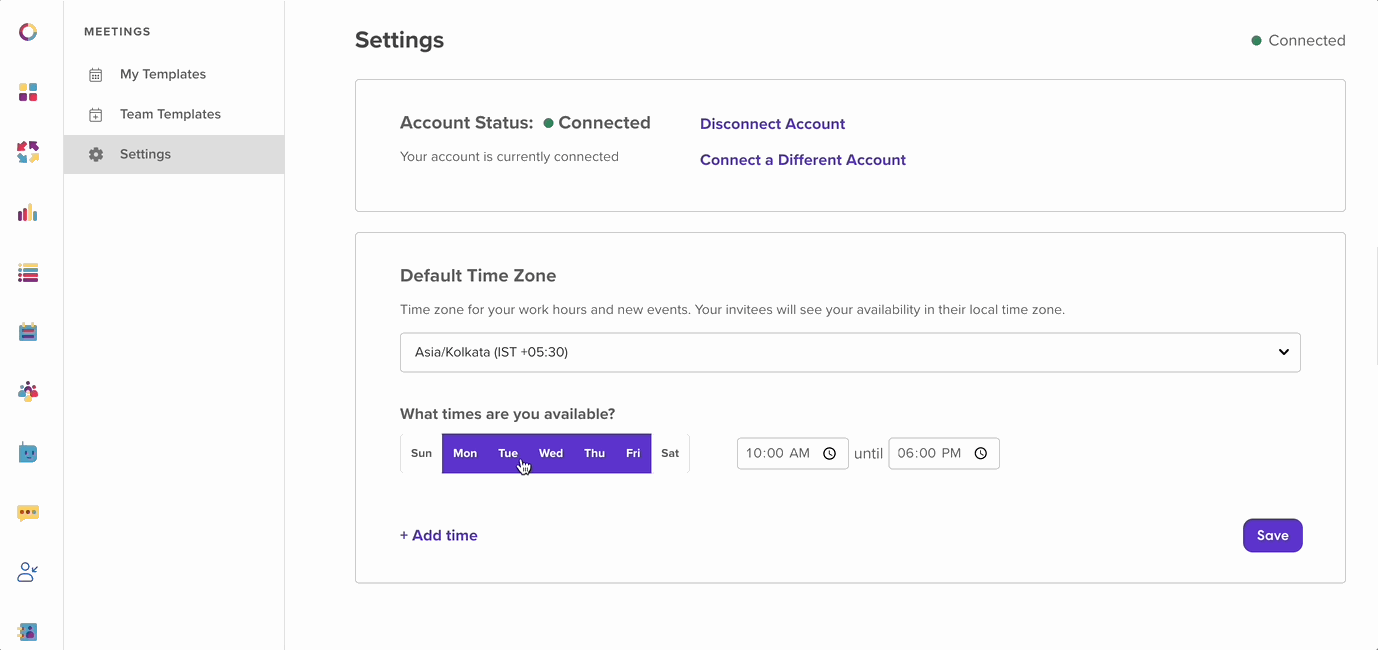Click the contact notebook icon at sidebar bottom
This screenshot has height=650, width=1378.
pyautogui.click(x=28, y=632)
